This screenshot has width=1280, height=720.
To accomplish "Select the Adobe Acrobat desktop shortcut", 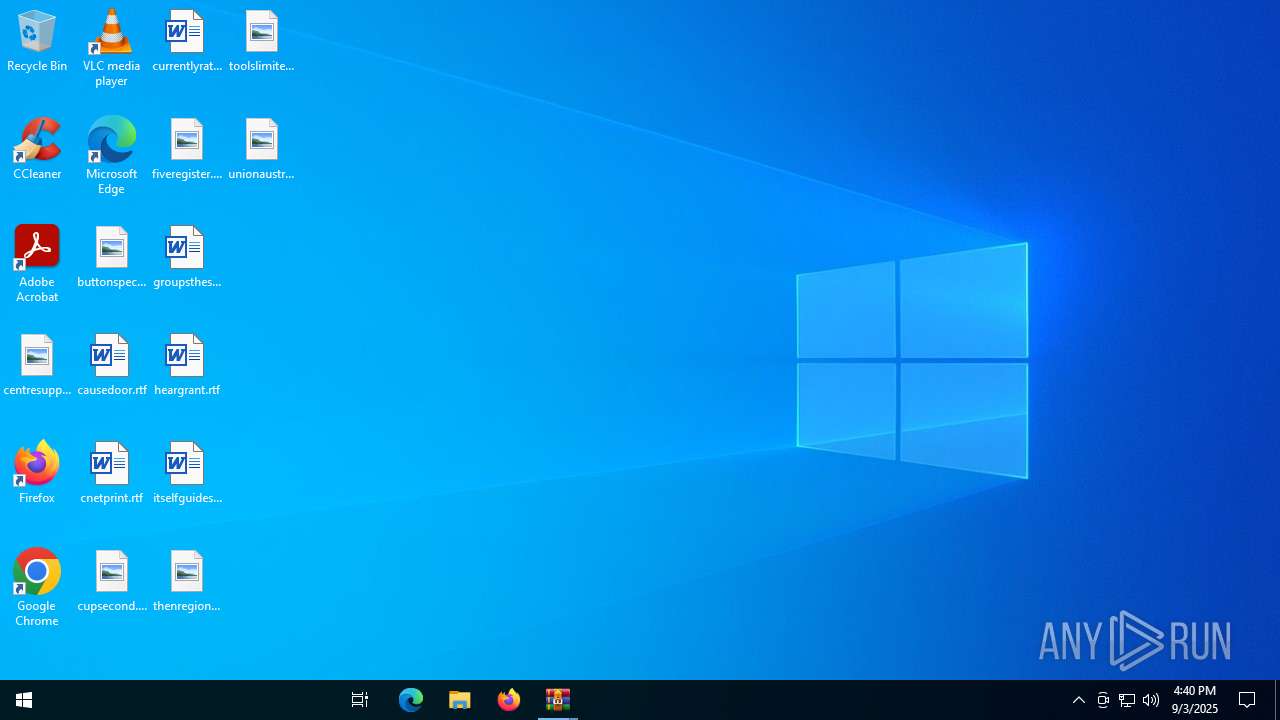I will point(37,264).
